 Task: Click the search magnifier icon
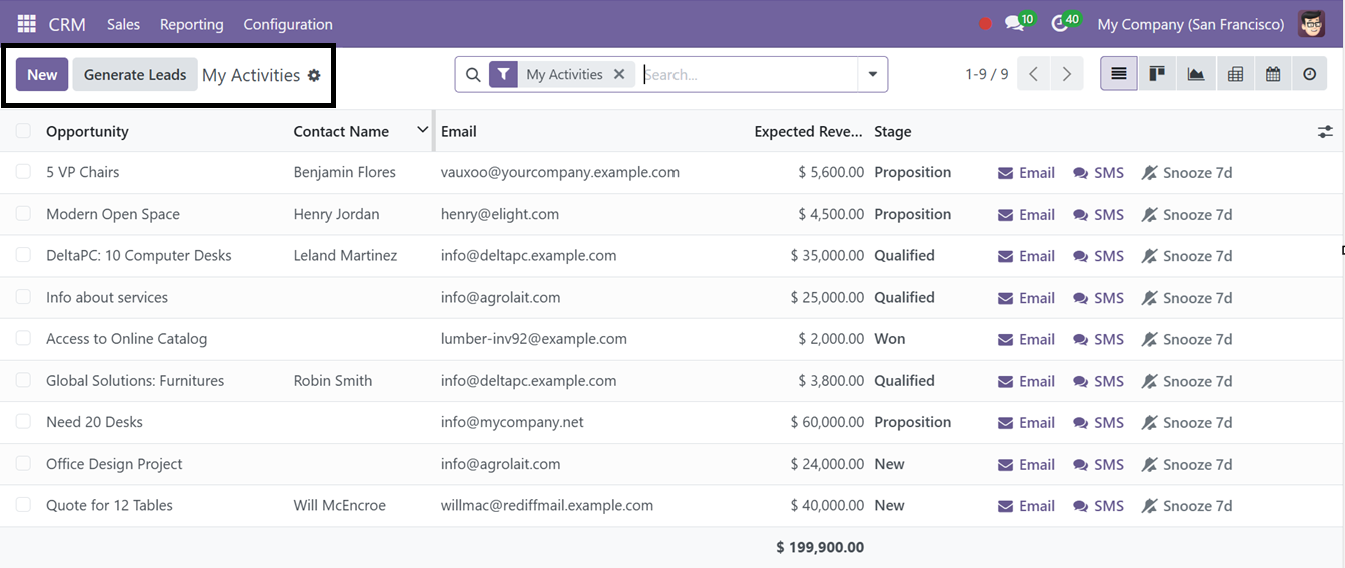click(x=473, y=74)
